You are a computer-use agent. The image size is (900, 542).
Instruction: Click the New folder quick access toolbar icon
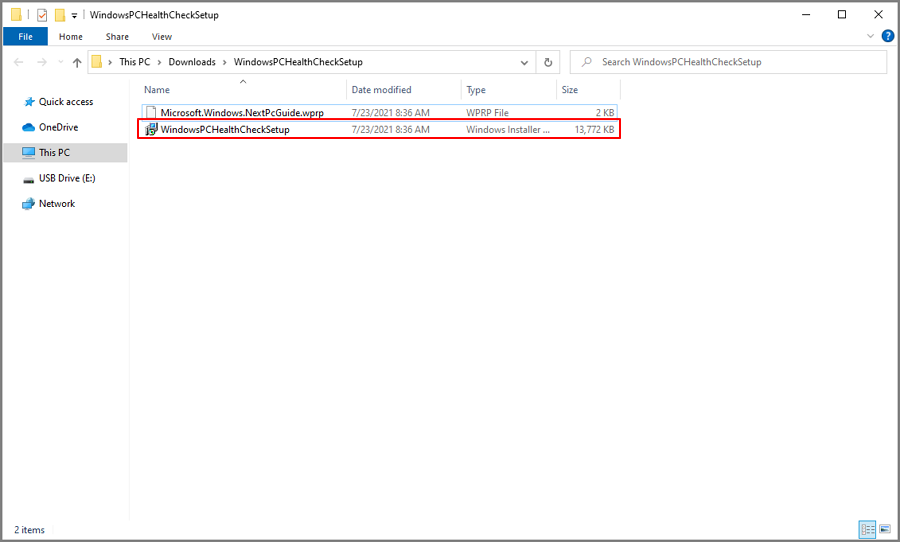tap(59, 15)
